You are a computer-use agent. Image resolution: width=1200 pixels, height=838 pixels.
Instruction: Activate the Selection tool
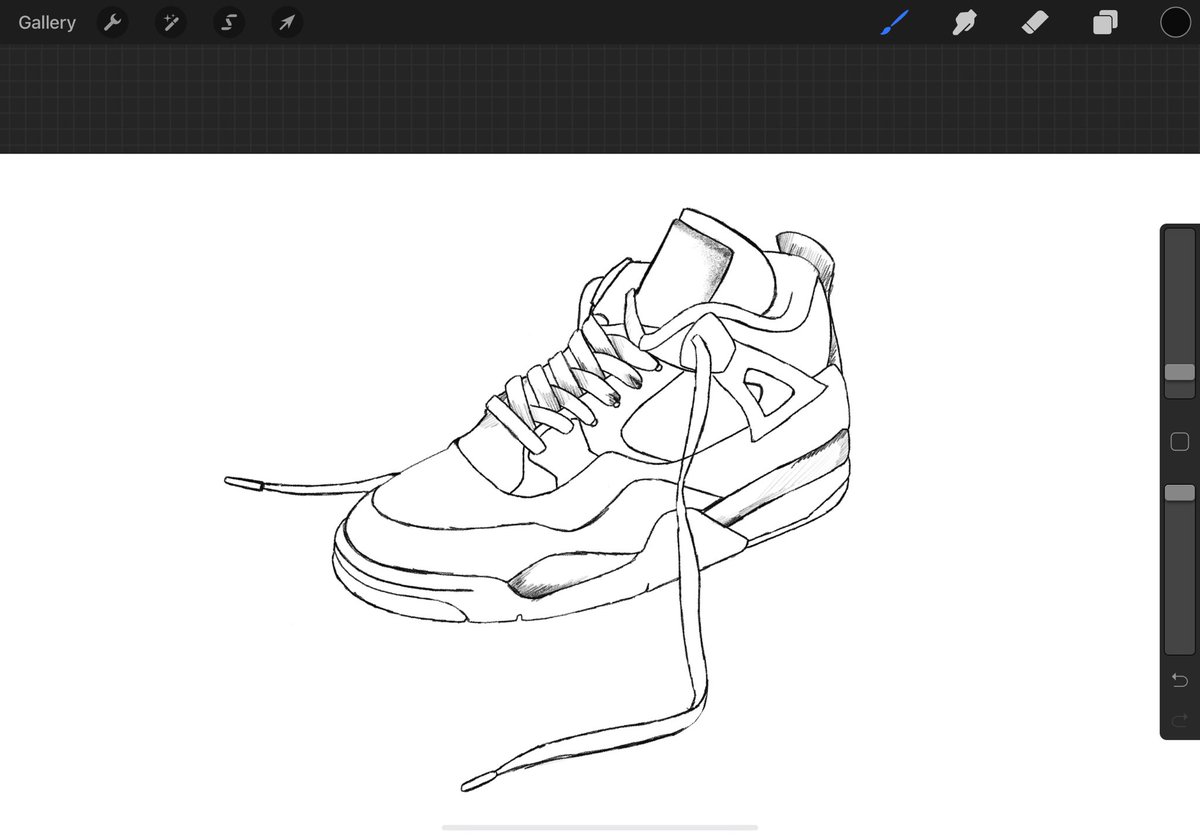point(229,23)
